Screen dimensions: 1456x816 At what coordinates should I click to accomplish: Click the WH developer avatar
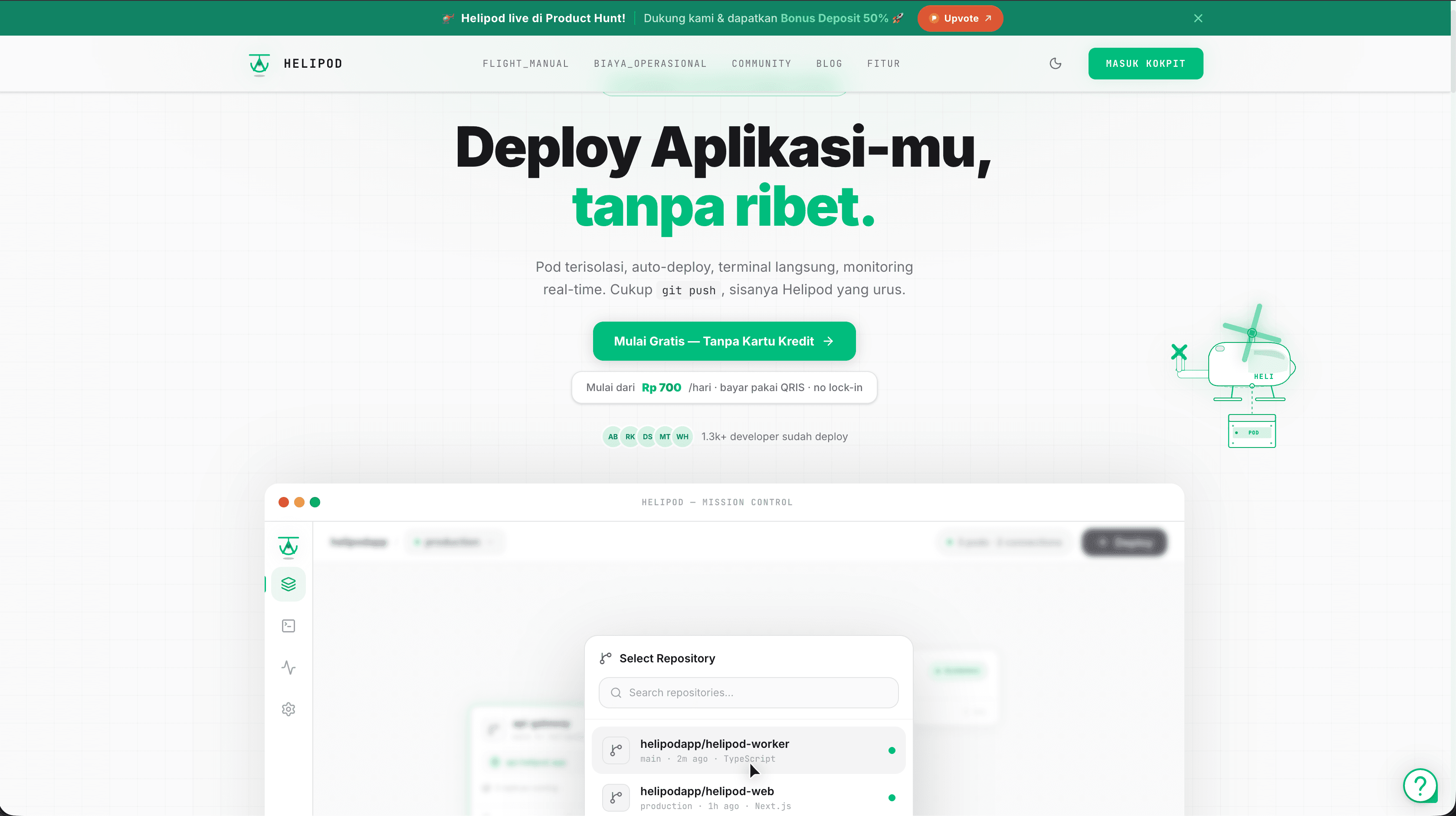(682, 437)
